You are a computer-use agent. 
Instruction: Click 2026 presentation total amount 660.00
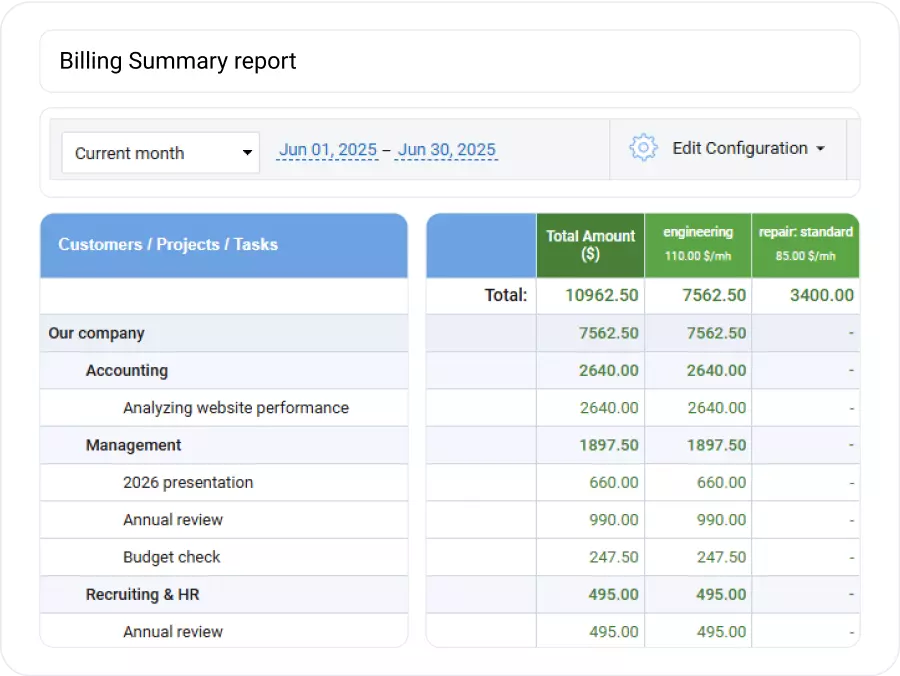click(614, 483)
